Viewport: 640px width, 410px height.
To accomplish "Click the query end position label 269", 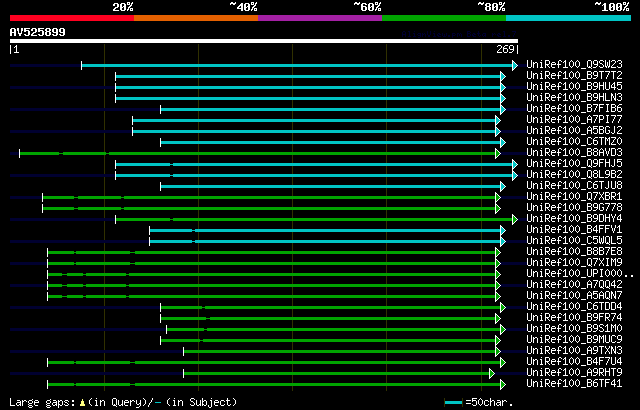I will coord(505,49).
